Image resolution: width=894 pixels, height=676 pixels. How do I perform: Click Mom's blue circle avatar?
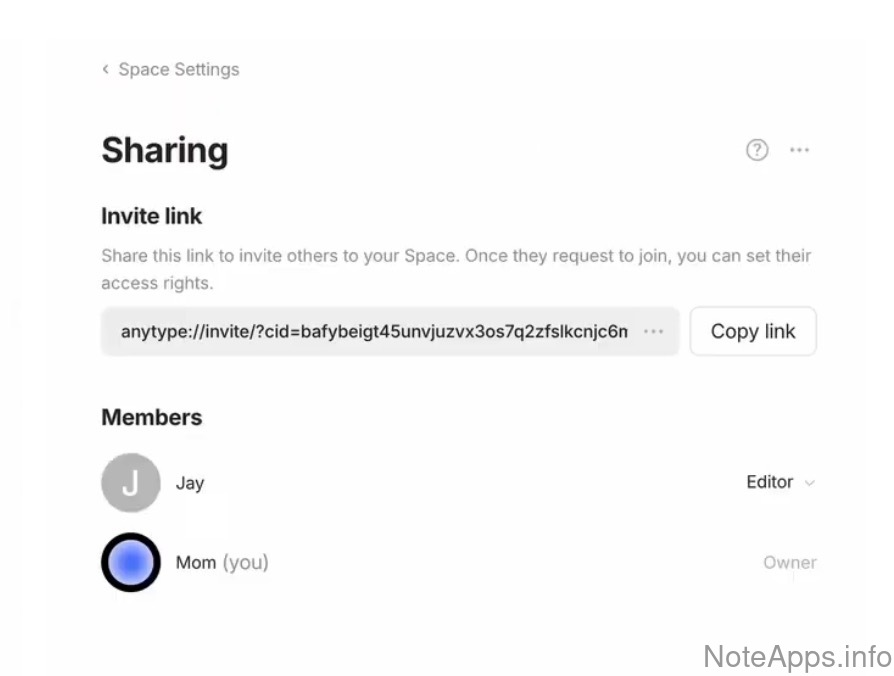pyautogui.click(x=131, y=562)
